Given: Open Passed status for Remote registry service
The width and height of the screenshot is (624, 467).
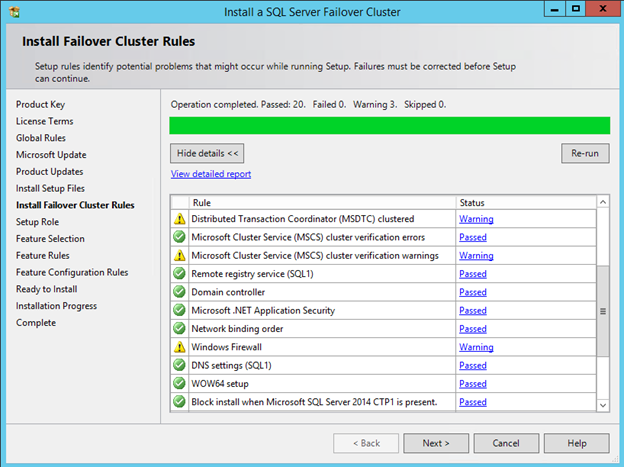Looking at the screenshot, I should 473,274.
